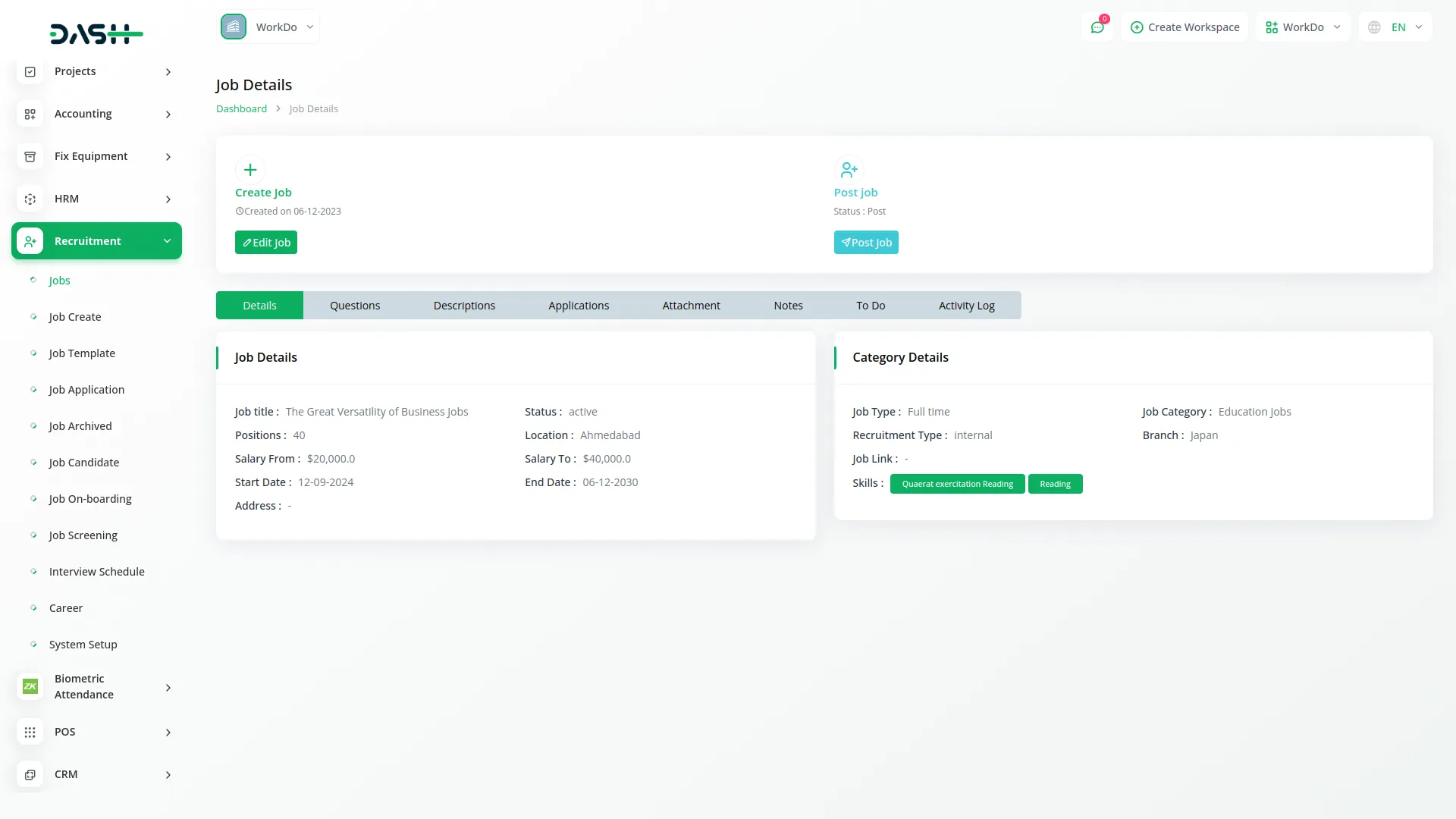Expand the CRM menu chevron
The width and height of the screenshot is (1456, 819).
click(168, 775)
